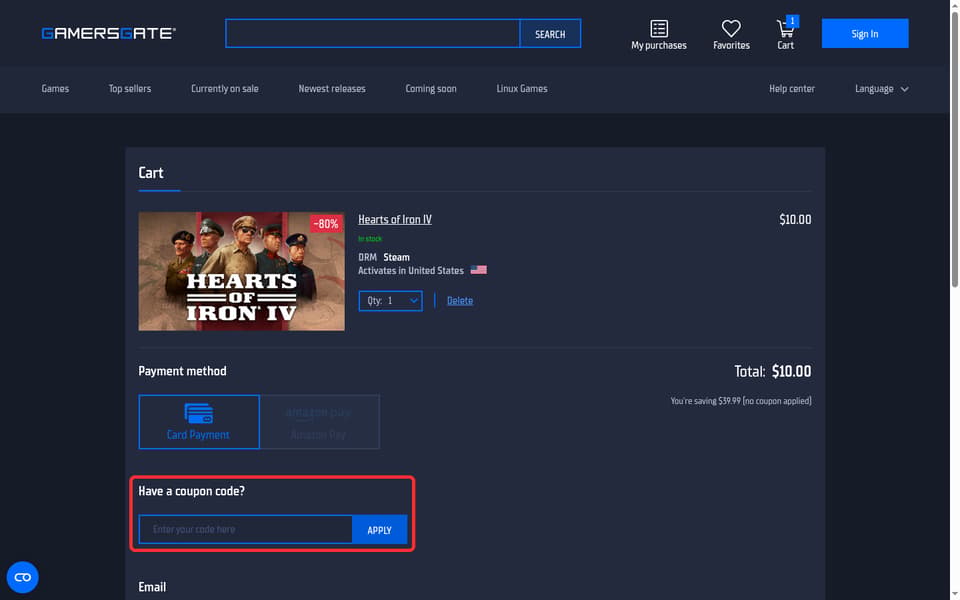Viewport: 960px width, 600px height.
Task: Click the Have a coupon code? heading
Action: pyautogui.click(x=192, y=491)
